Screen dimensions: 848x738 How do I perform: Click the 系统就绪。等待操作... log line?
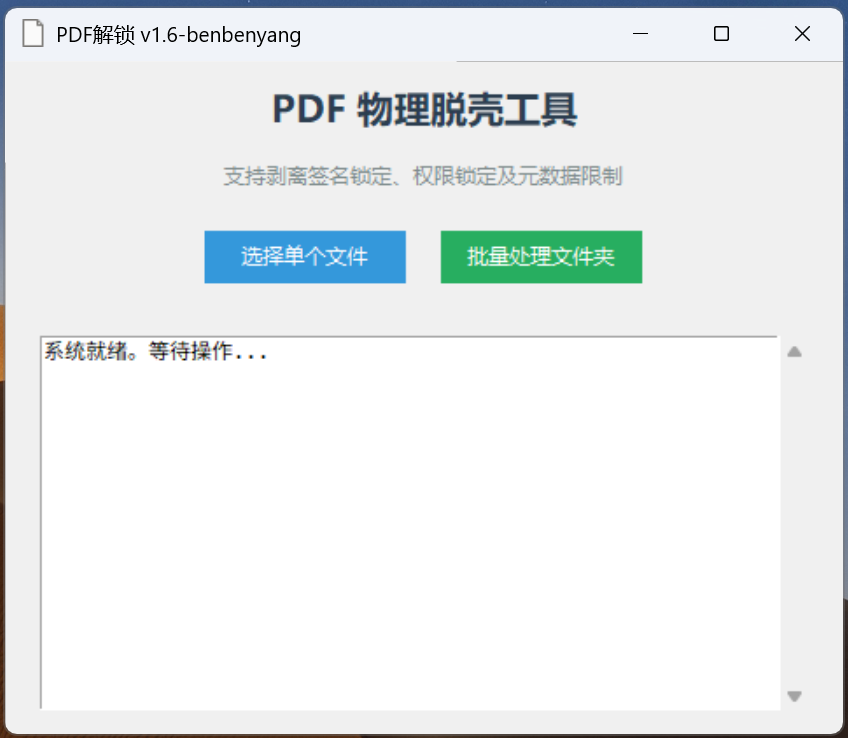pos(155,352)
